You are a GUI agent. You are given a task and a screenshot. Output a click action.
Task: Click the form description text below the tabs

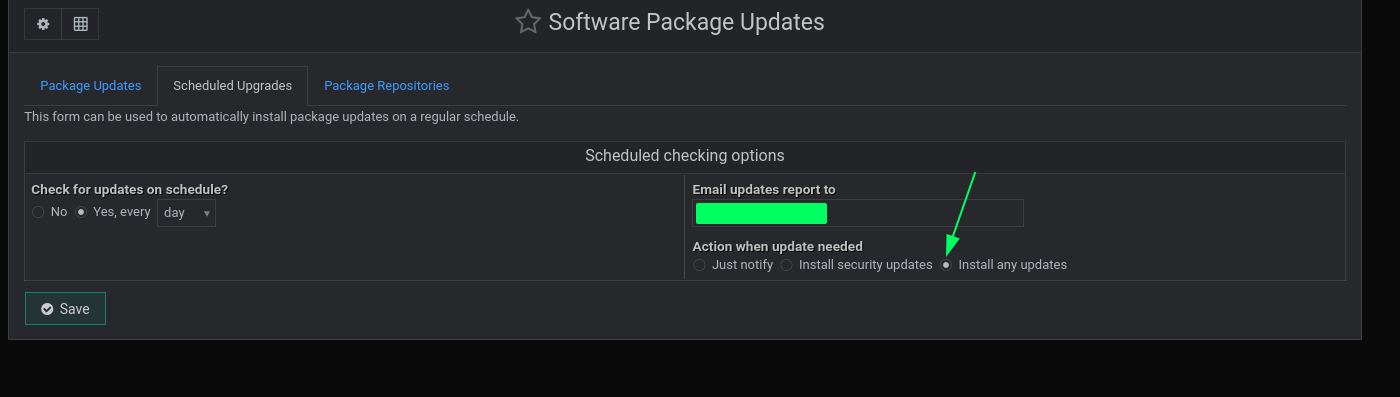[x=271, y=117]
